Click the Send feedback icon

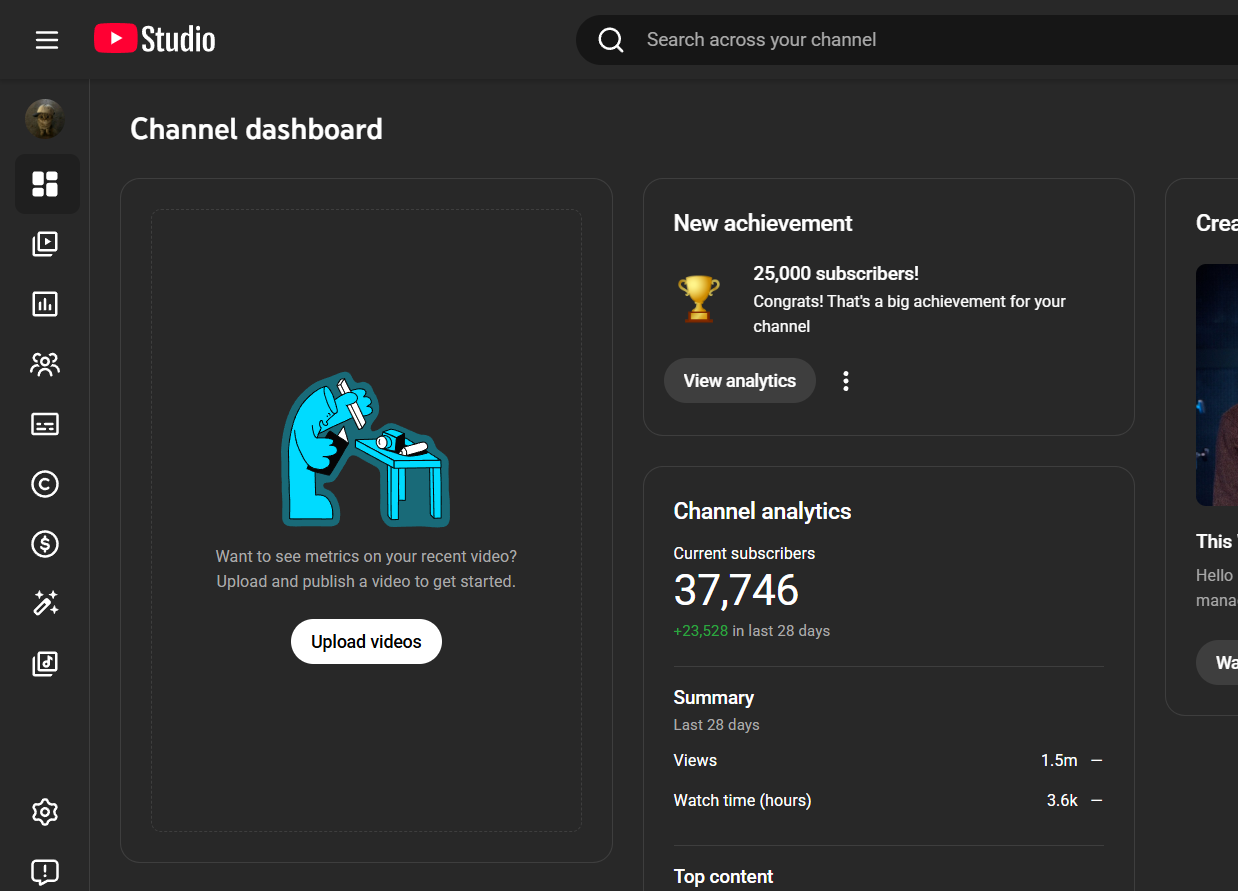[x=45, y=872]
